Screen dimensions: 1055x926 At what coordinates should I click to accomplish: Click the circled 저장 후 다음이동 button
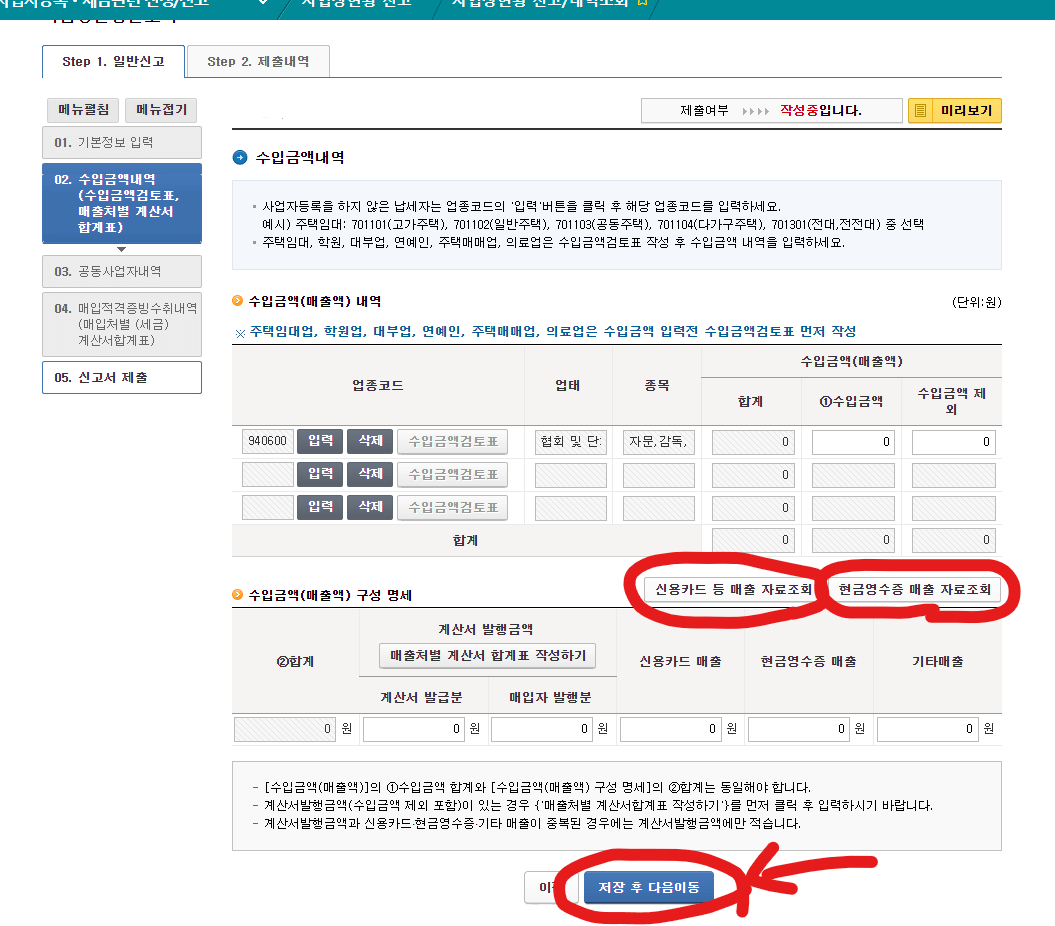click(648, 887)
